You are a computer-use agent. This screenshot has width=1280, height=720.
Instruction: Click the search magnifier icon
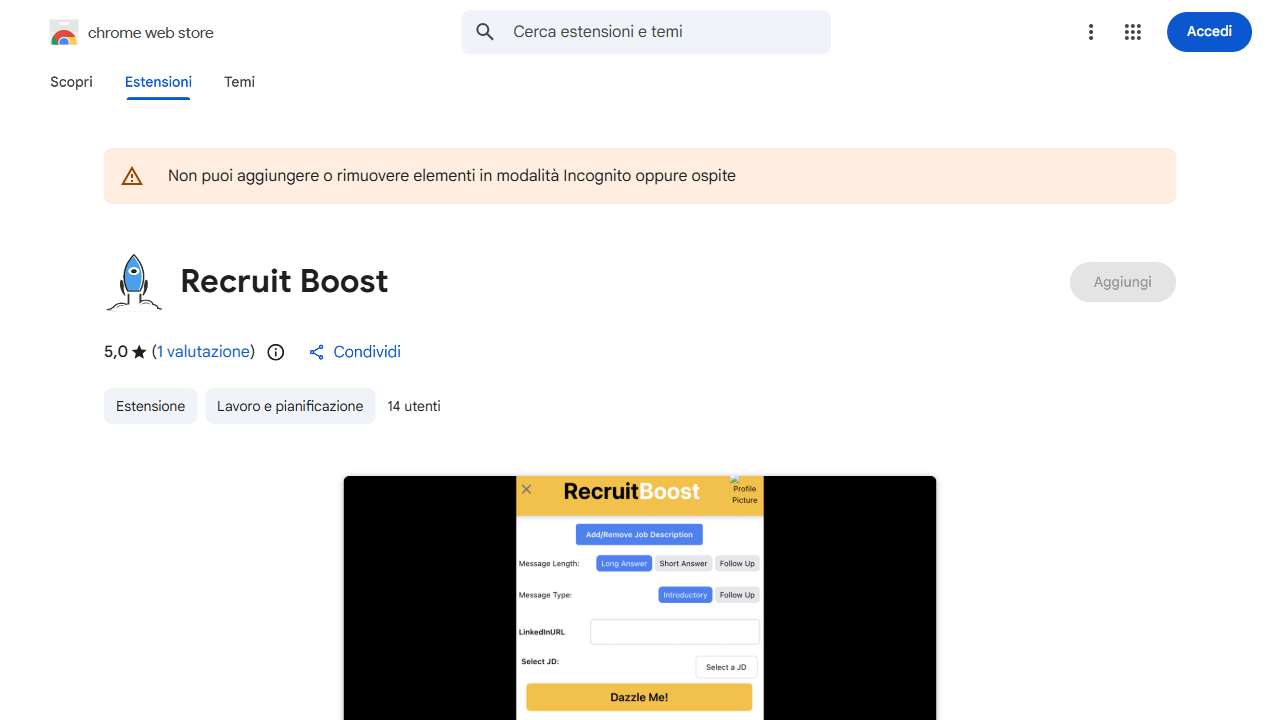click(484, 31)
